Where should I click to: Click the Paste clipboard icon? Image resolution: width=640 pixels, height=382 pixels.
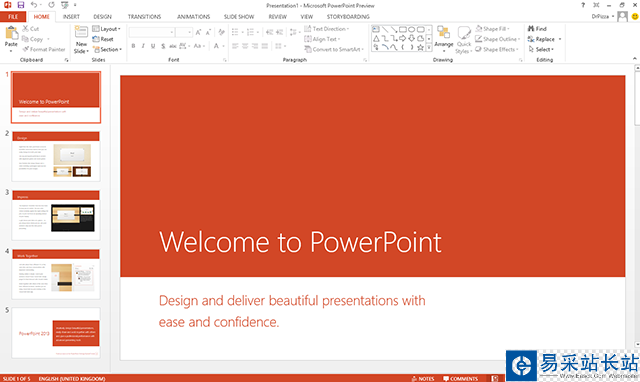(x=11, y=33)
